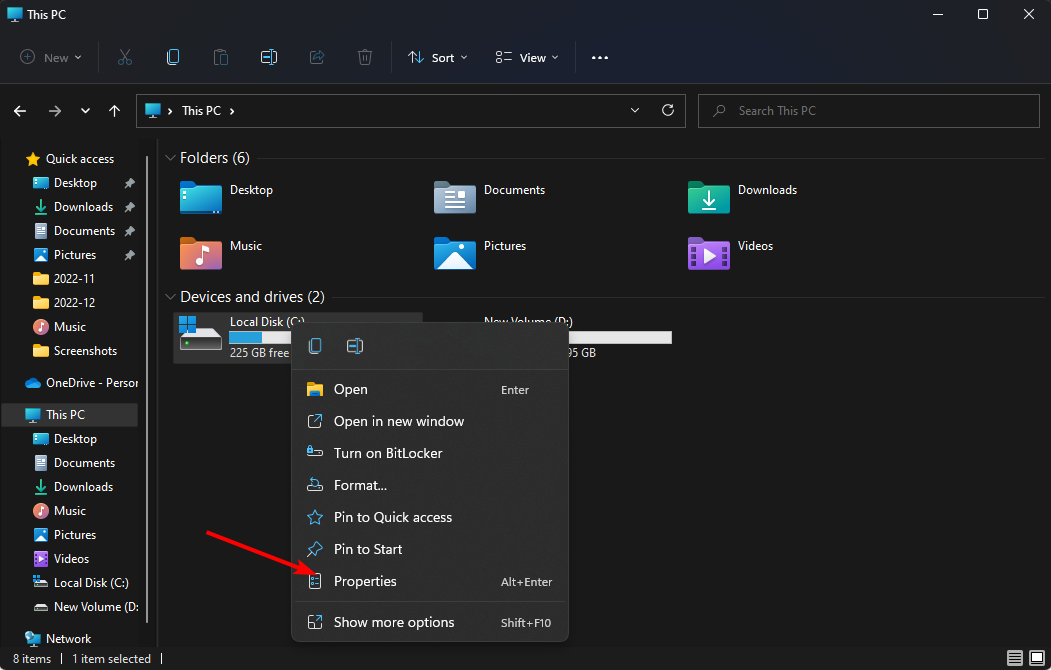The width and height of the screenshot is (1051, 670).
Task: Click the Share icon in the toolbar
Action: pyautogui.click(x=317, y=58)
